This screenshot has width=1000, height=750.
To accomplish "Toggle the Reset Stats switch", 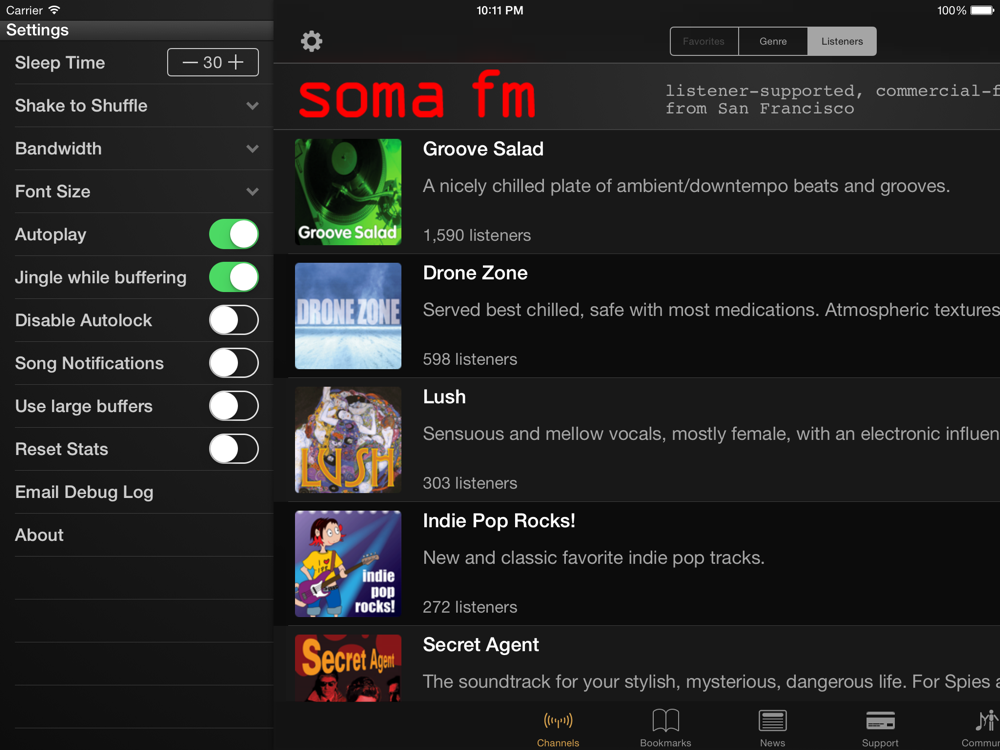I will [234, 449].
